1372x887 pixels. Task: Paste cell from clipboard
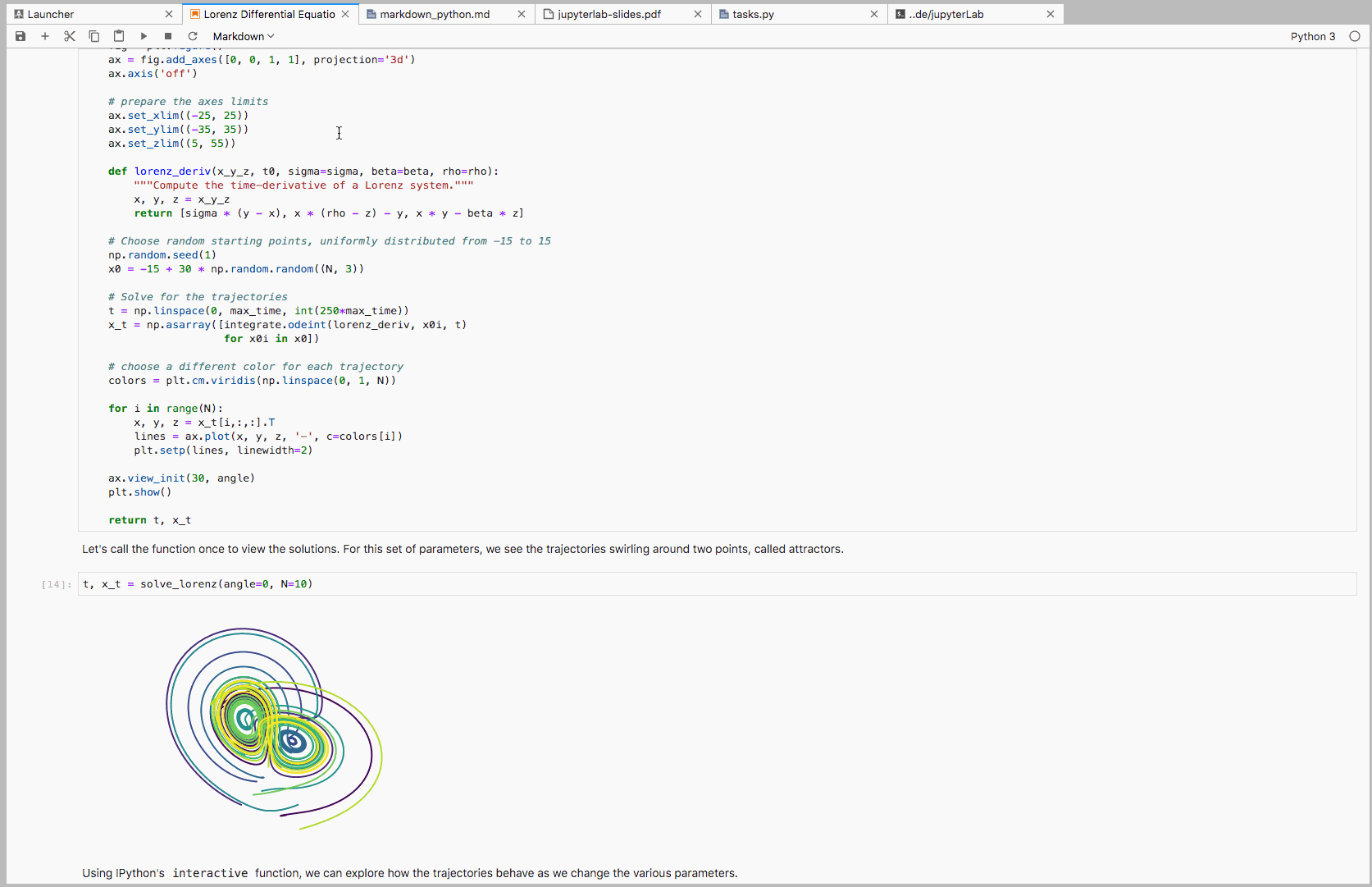[119, 36]
